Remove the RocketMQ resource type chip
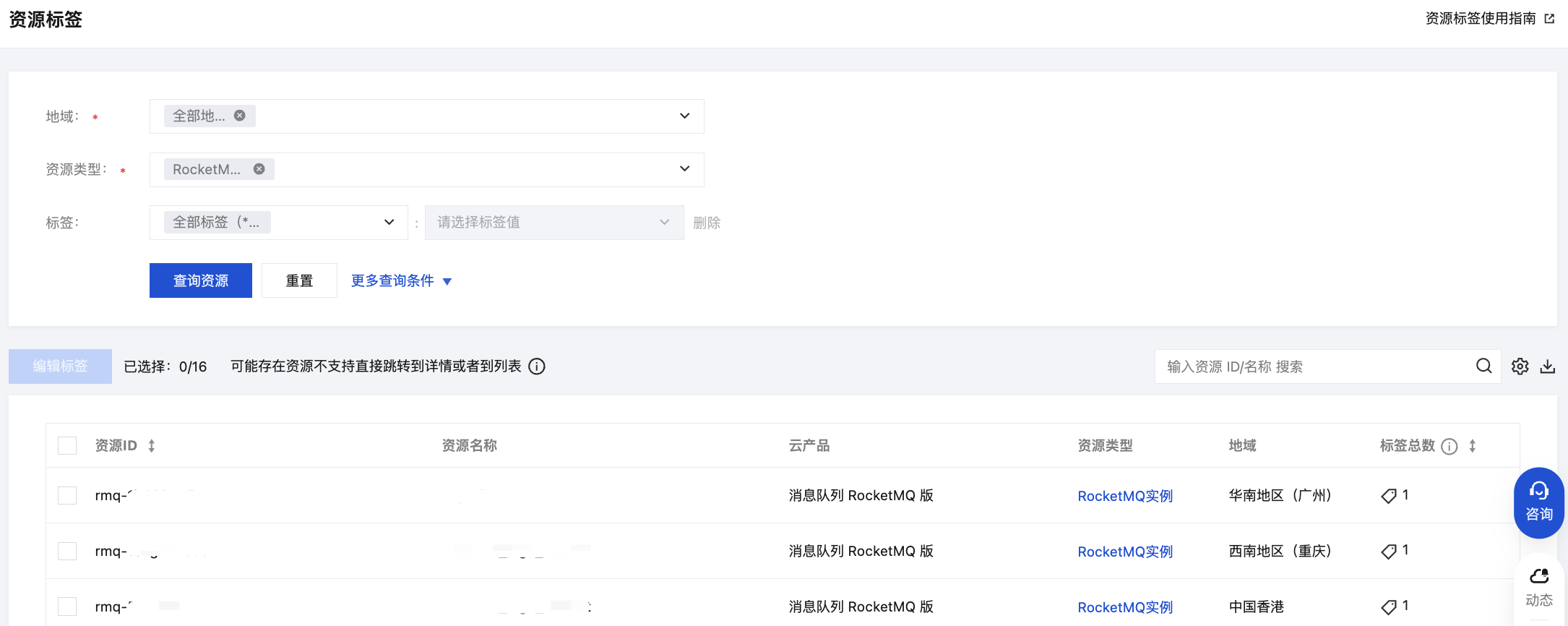The image size is (1568, 626). click(259, 169)
